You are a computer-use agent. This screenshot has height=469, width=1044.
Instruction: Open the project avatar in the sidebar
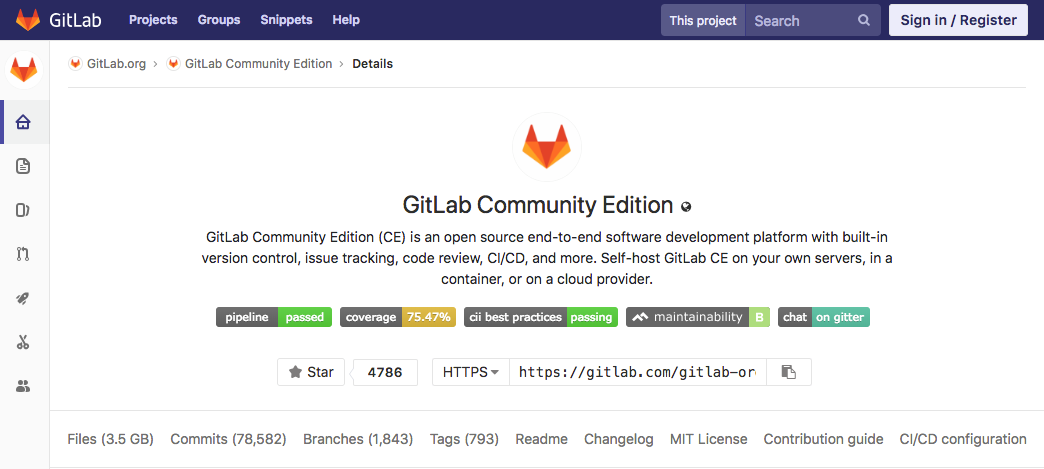tap(24, 69)
